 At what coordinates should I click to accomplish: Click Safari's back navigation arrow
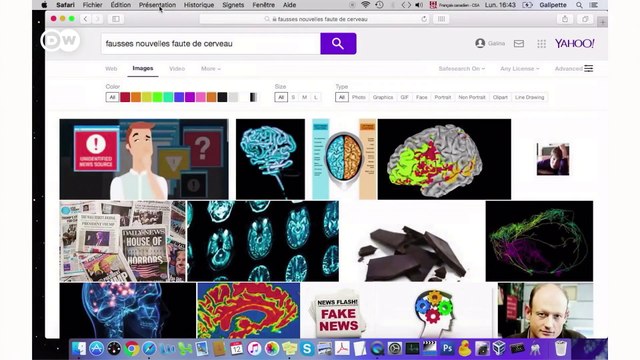click(85, 19)
